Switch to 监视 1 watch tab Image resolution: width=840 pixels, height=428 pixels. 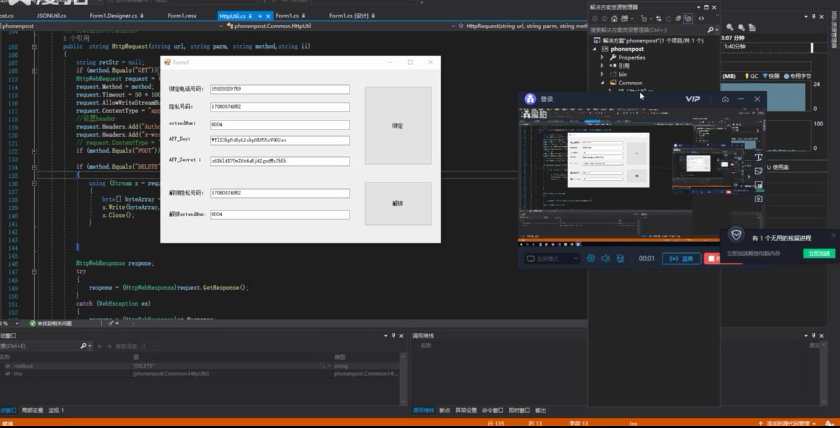(x=56, y=410)
